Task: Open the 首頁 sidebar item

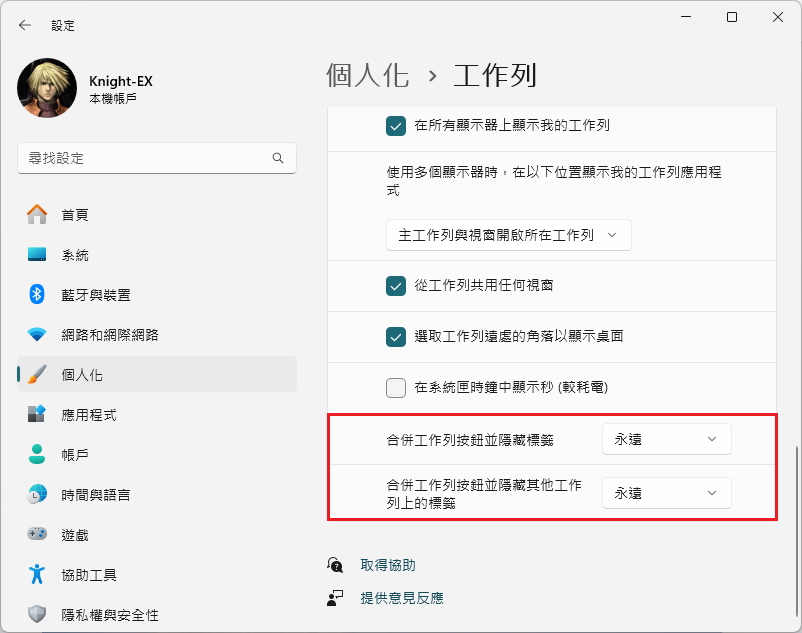Action: pyautogui.click(x=157, y=215)
